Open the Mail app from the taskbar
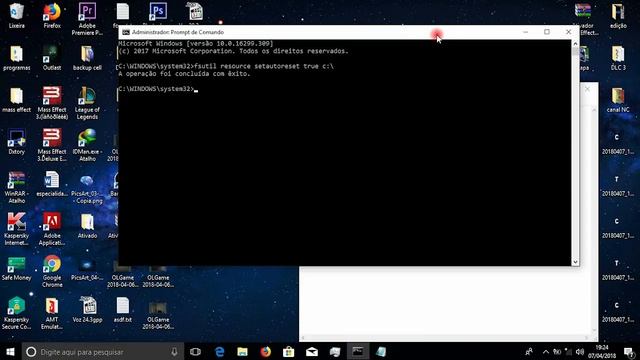640x360 pixels. (312, 351)
